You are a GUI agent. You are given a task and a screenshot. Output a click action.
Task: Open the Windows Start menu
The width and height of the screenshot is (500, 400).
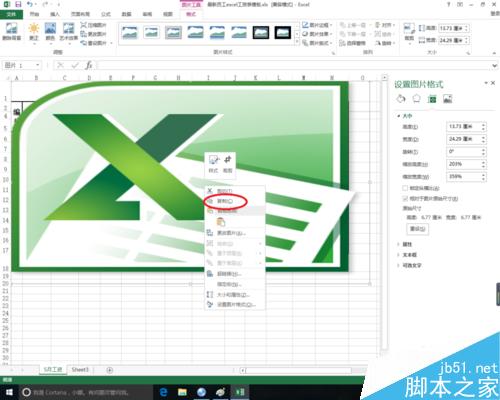pos(9,392)
